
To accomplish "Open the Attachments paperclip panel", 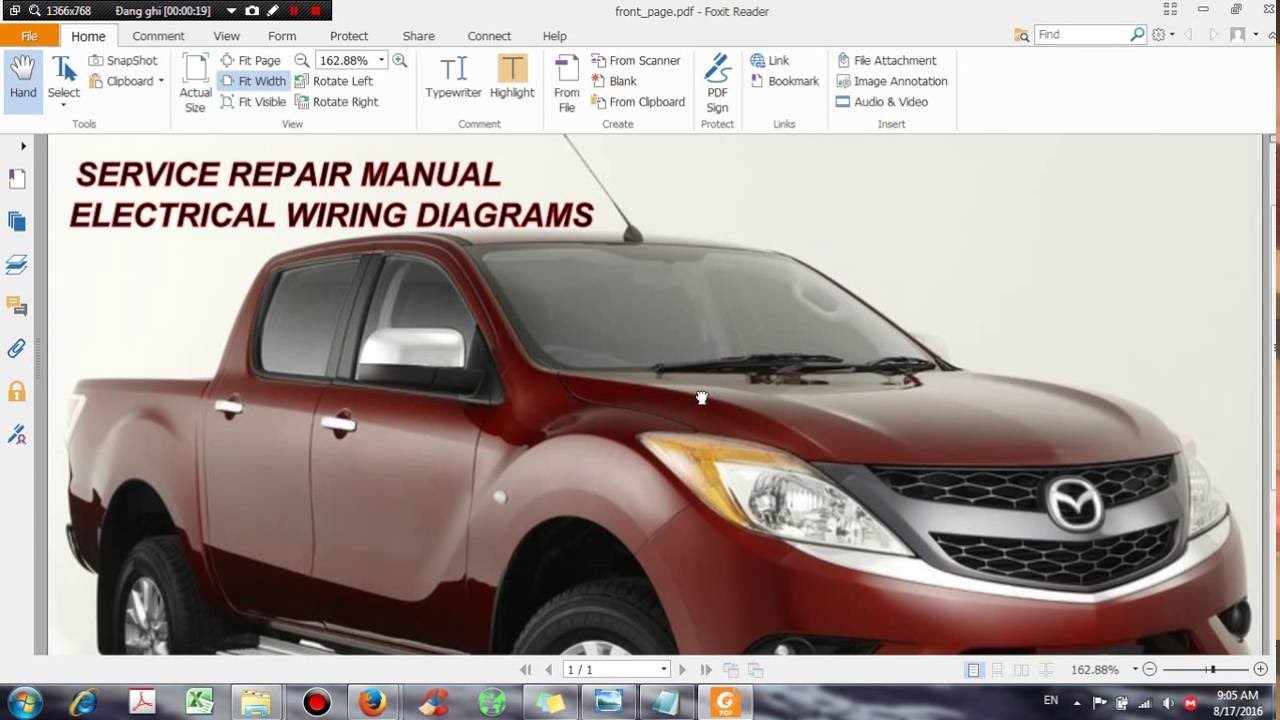I will click(17, 349).
